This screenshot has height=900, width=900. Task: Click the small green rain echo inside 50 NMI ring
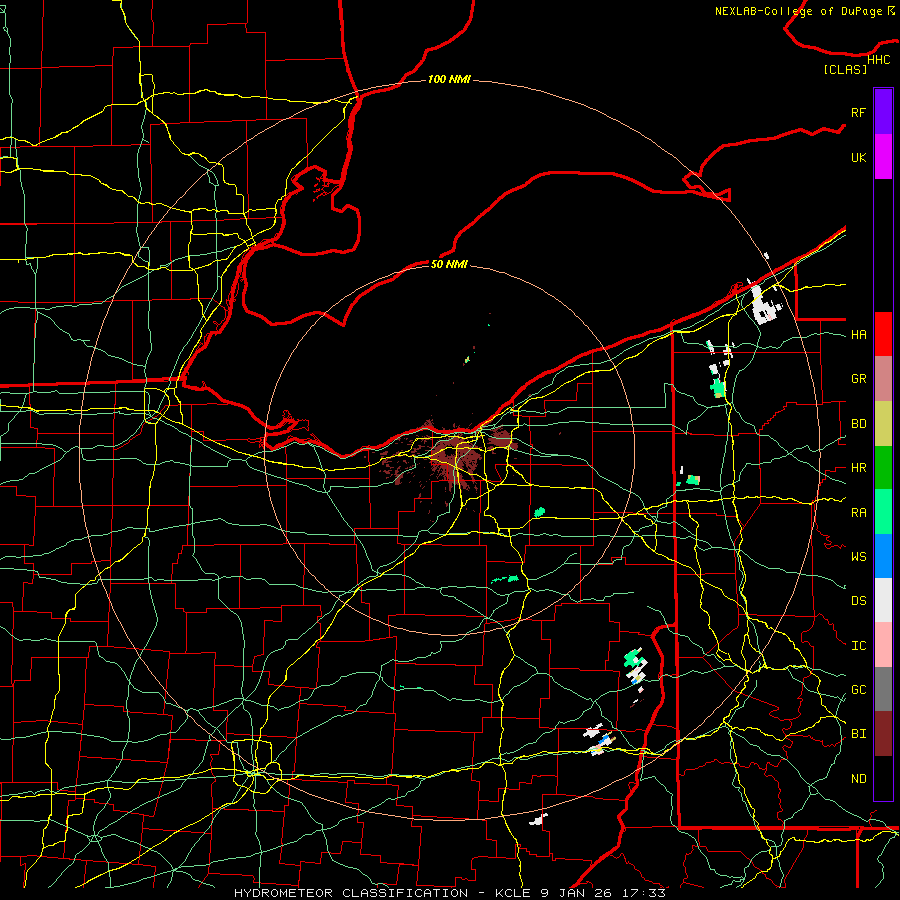click(x=539, y=511)
